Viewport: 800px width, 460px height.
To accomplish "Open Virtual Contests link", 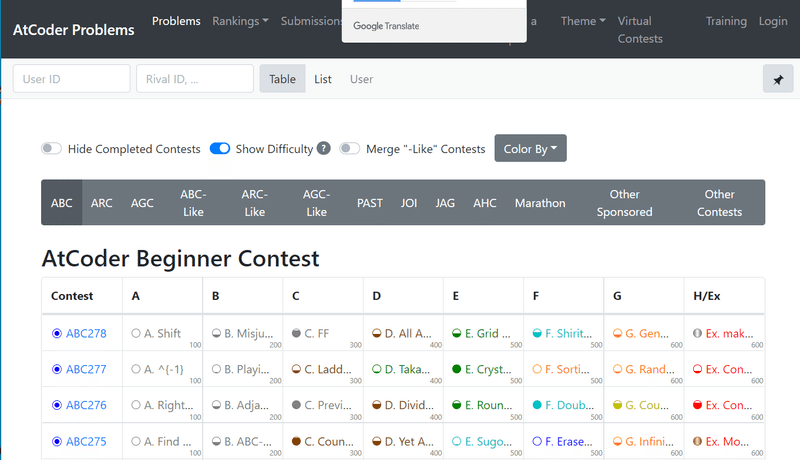I will [x=640, y=30].
